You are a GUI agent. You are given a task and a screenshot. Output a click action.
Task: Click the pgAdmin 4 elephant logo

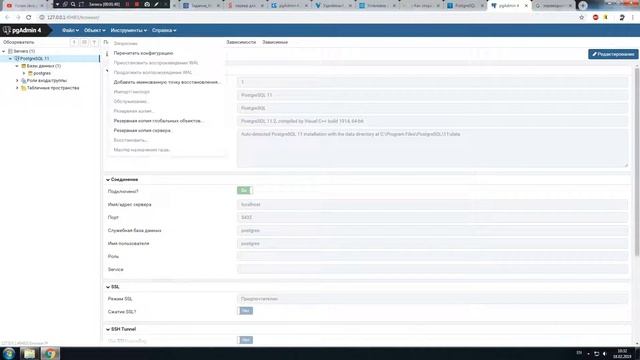pos(7,30)
